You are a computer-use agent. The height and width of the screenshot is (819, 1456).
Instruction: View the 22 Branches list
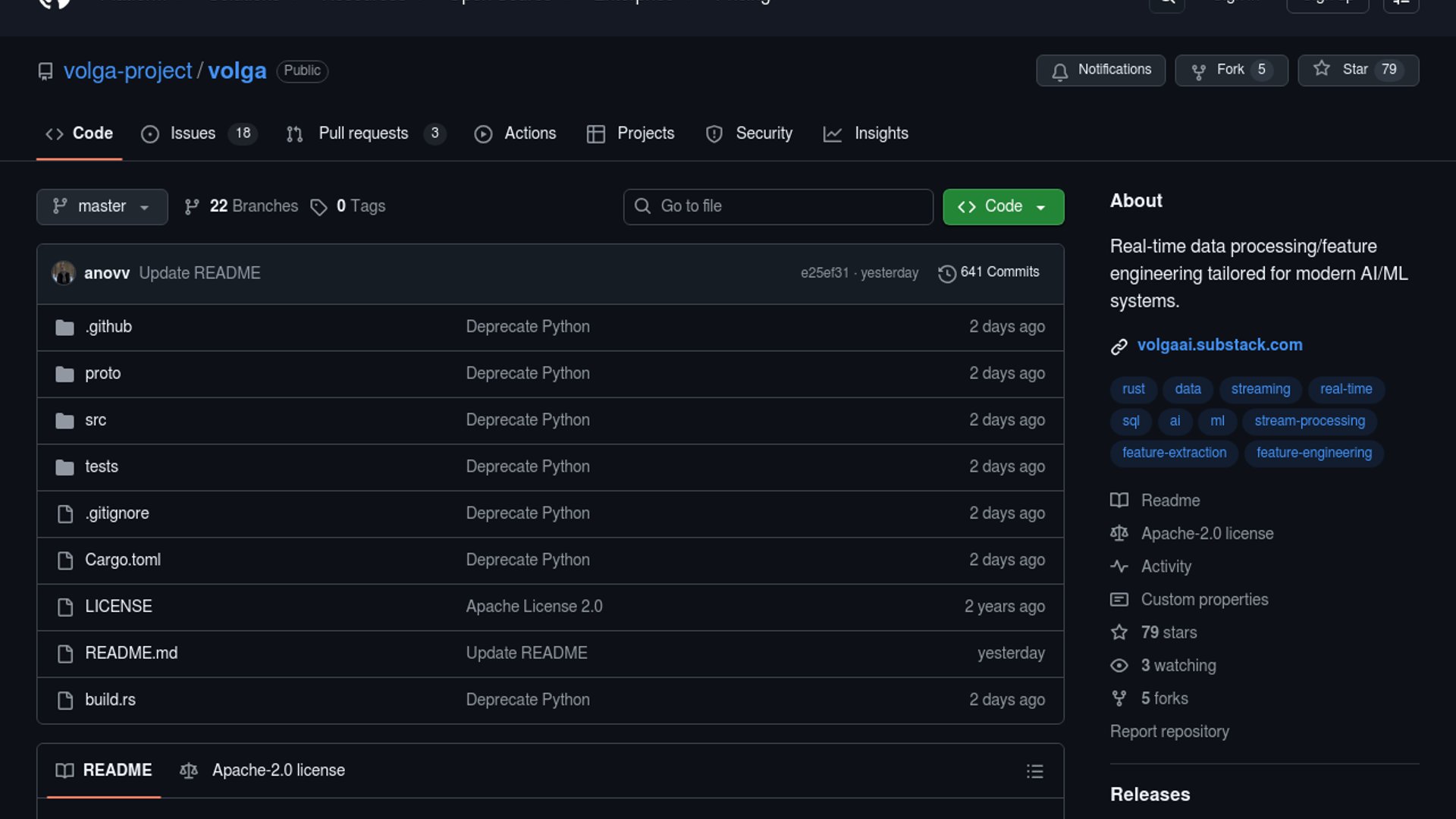coord(253,206)
